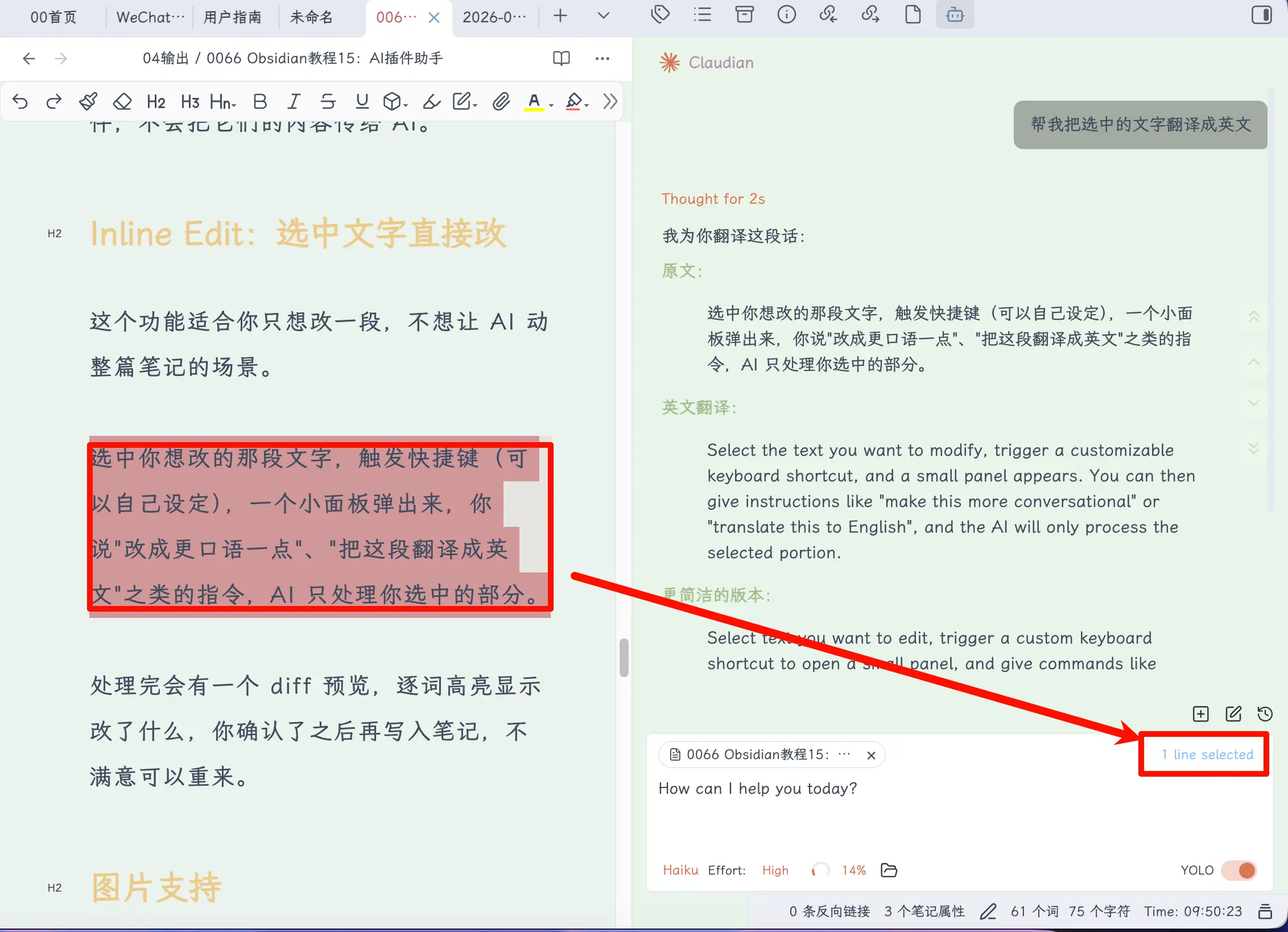
Task: Switch to the 用户指南 tab
Action: [x=232, y=17]
